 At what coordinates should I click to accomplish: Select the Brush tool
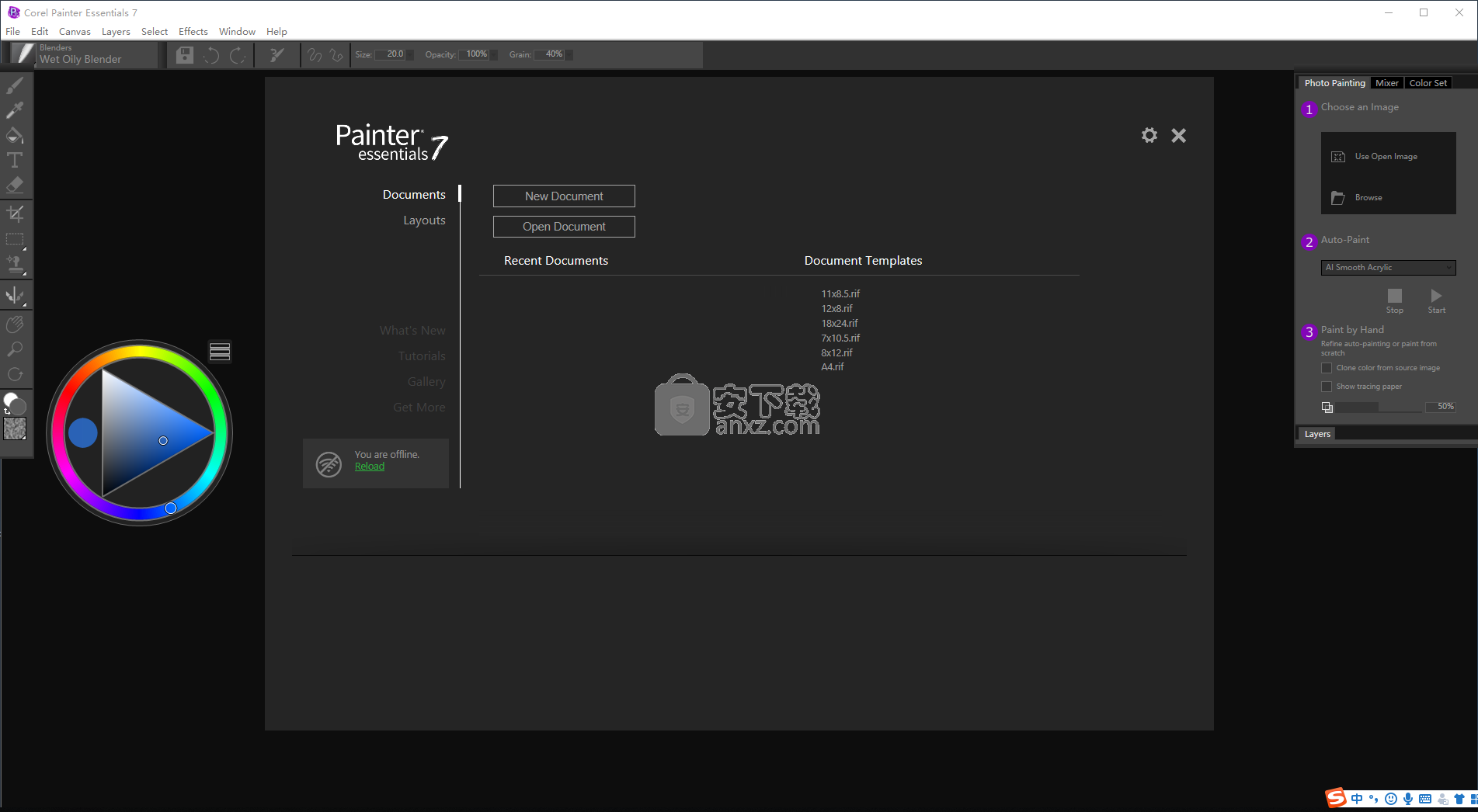click(15, 85)
